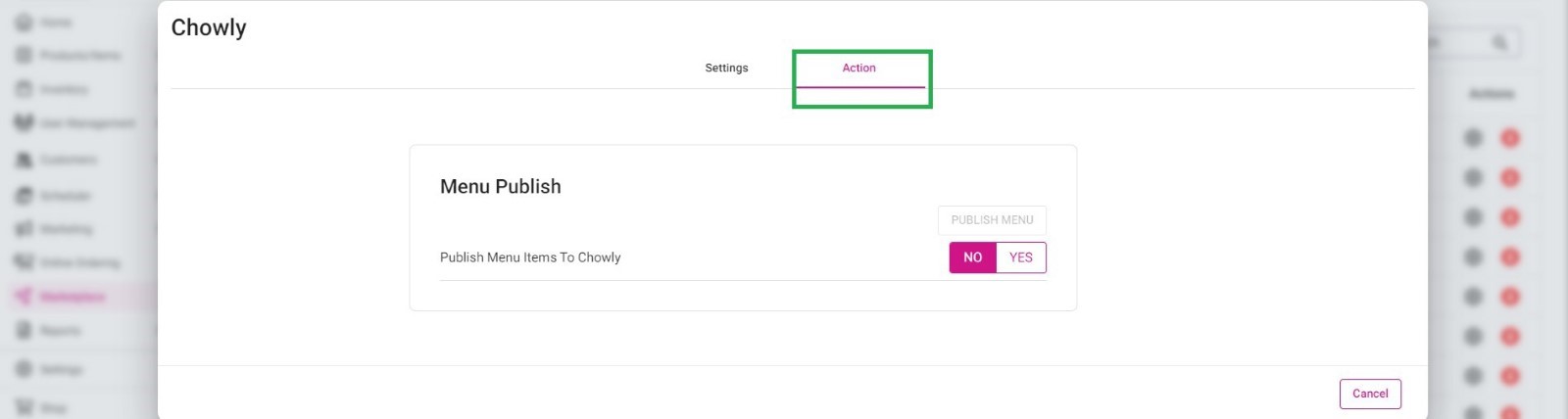Click the first red action icon
This screenshot has width=1568, height=419.
coord(1510,138)
